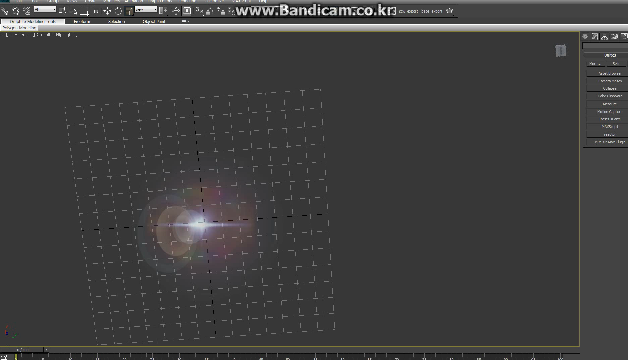The image size is (628, 360).
Task: Open the reference coordinate system dropdown
Action: point(146,10)
